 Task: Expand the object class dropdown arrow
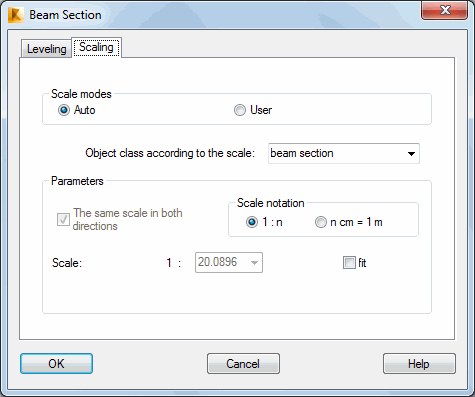pos(411,154)
